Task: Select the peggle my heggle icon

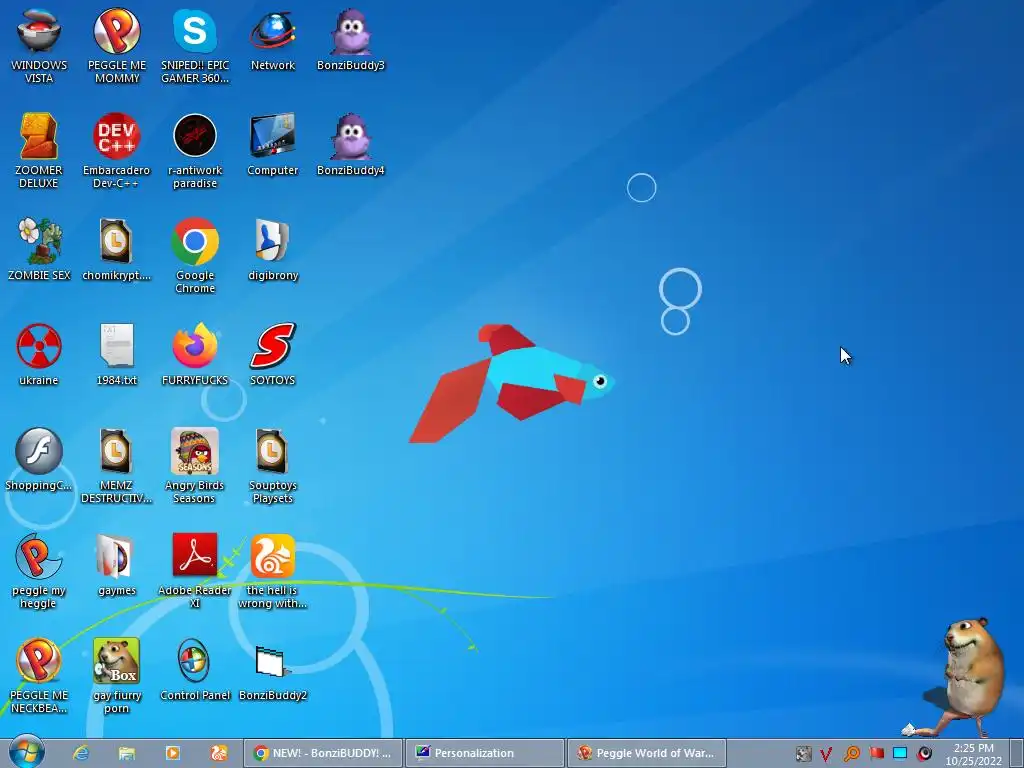Action: point(39,571)
